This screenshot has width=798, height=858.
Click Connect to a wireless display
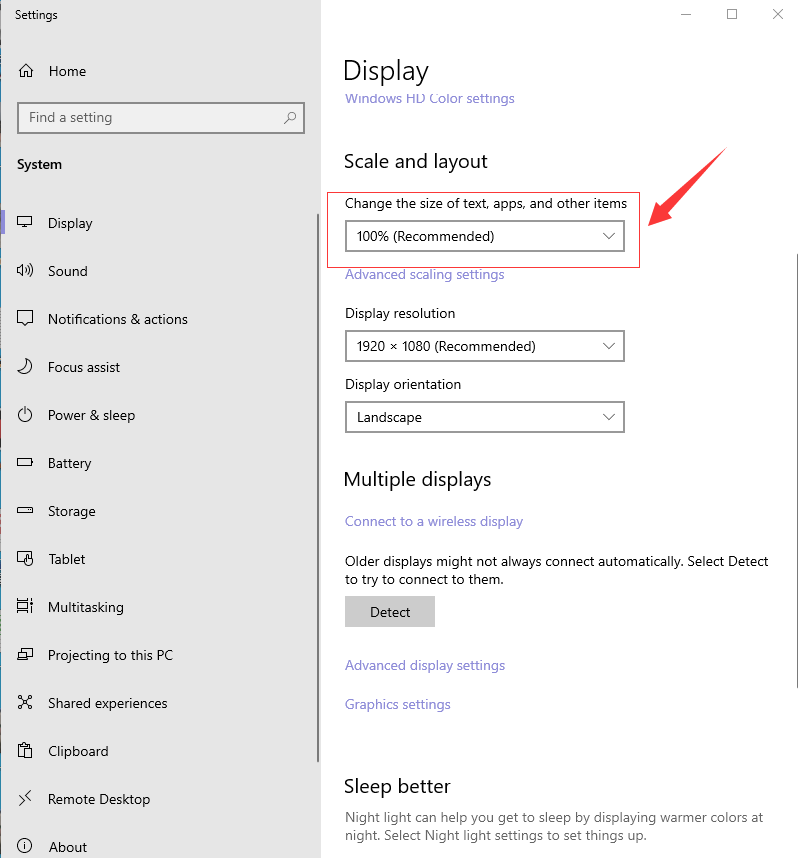[x=434, y=521]
